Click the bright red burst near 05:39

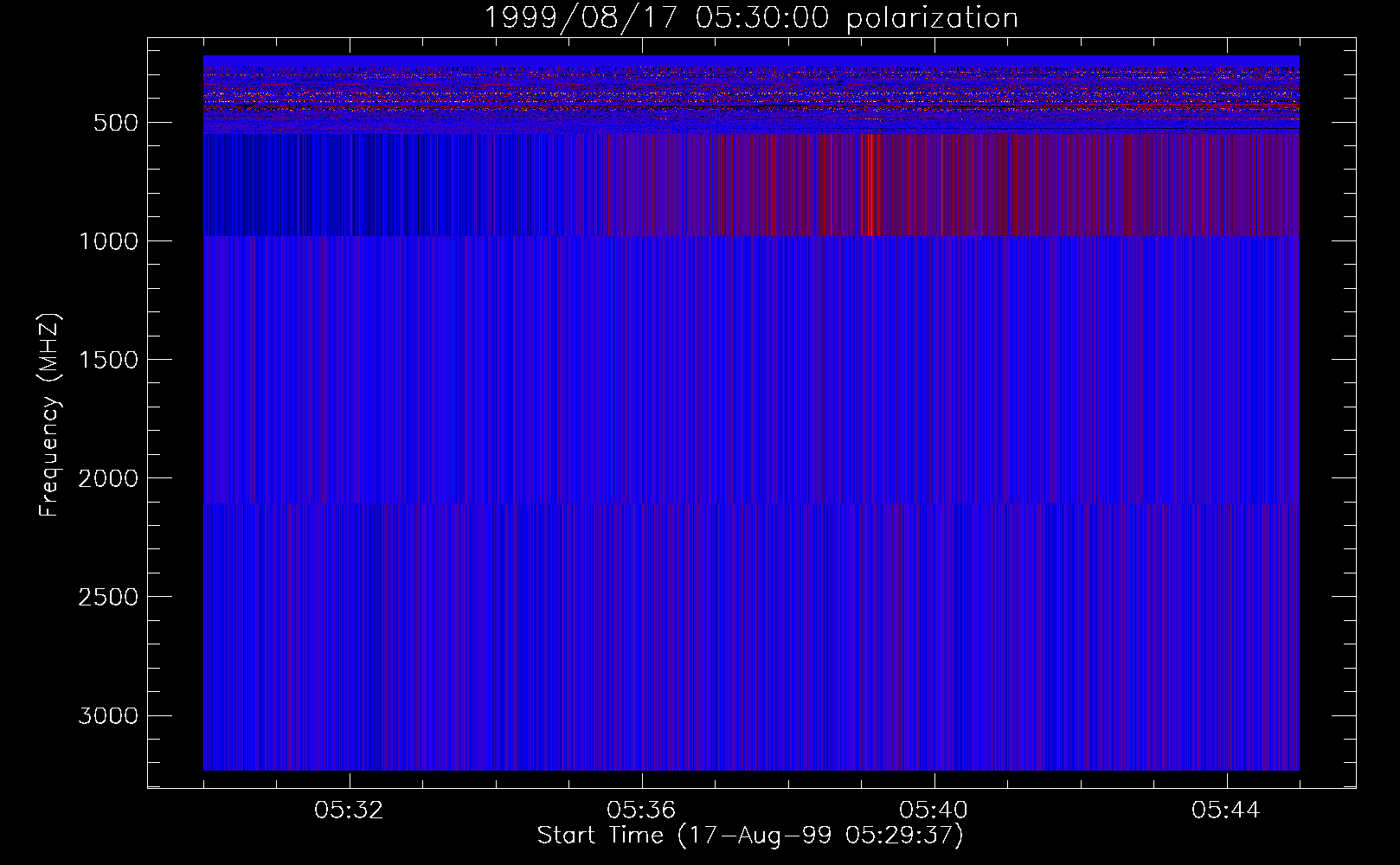pyautogui.click(x=871, y=185)
